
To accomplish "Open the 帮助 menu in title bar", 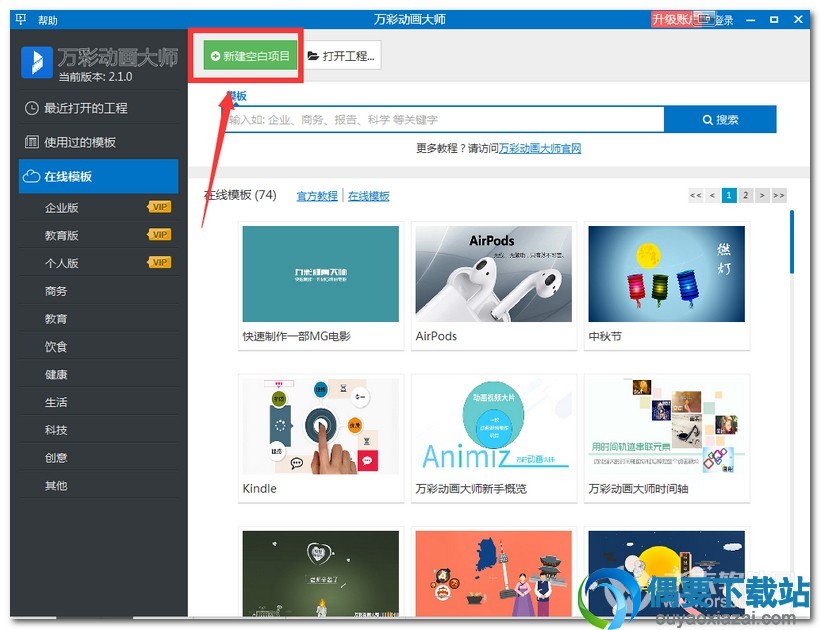I will pos(48,20).
